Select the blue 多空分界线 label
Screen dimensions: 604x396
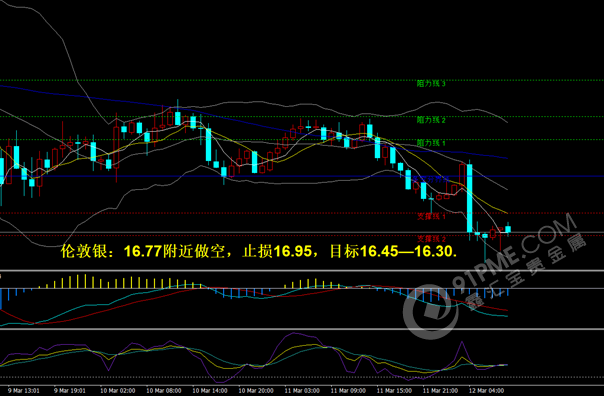click(431, 180)
